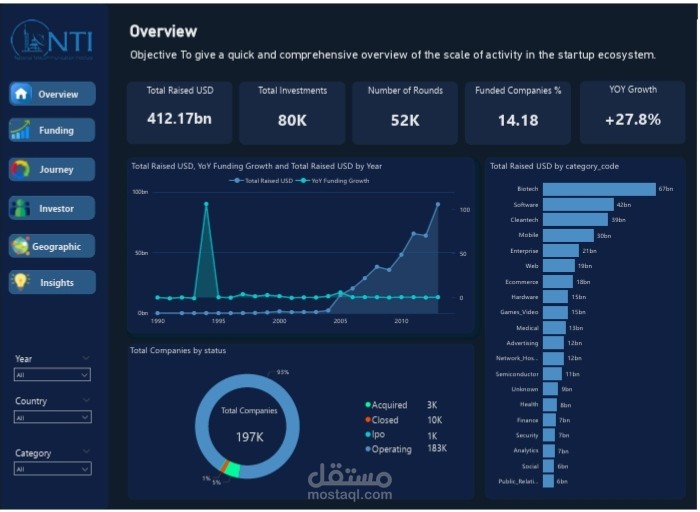Select the Funded Companies % card
The width and height of the screenshot is (700, 512).
tap(518, 112)
